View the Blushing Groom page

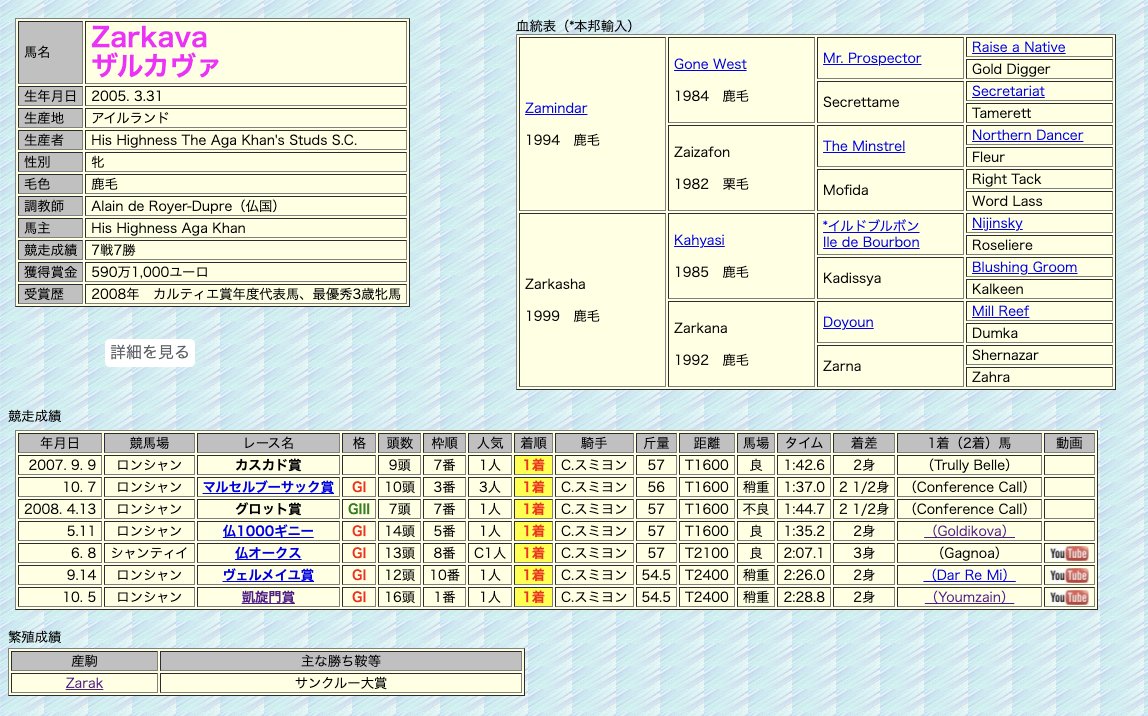point(1024,266)
